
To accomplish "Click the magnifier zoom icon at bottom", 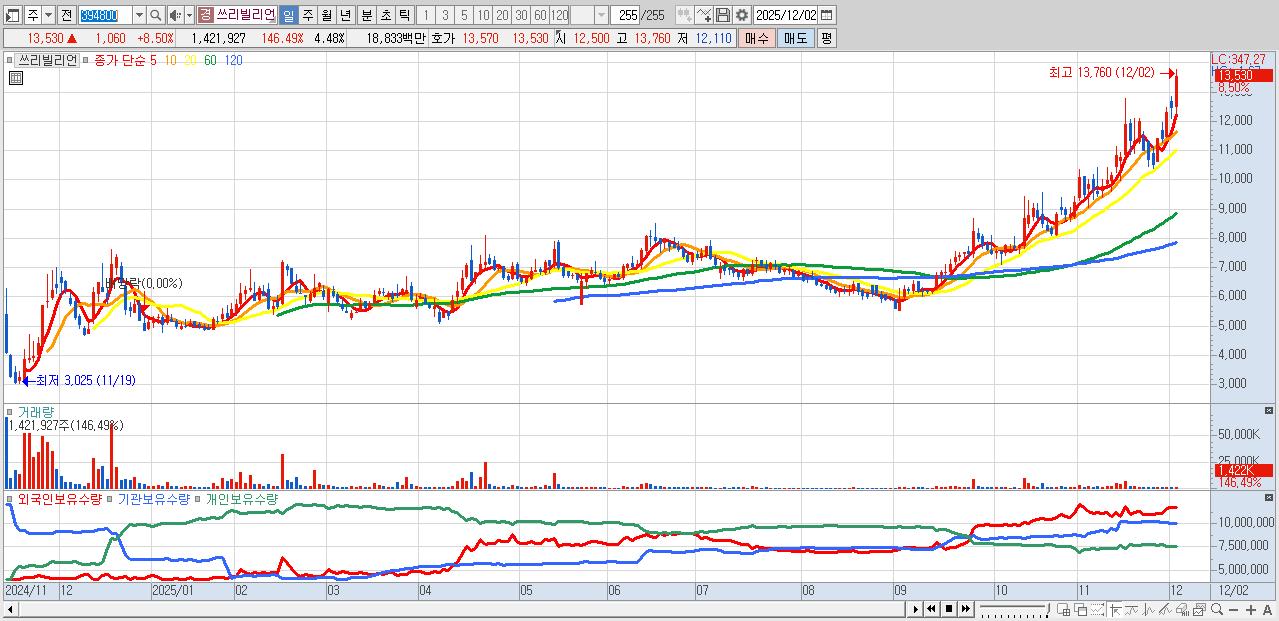I will 1216,609.
